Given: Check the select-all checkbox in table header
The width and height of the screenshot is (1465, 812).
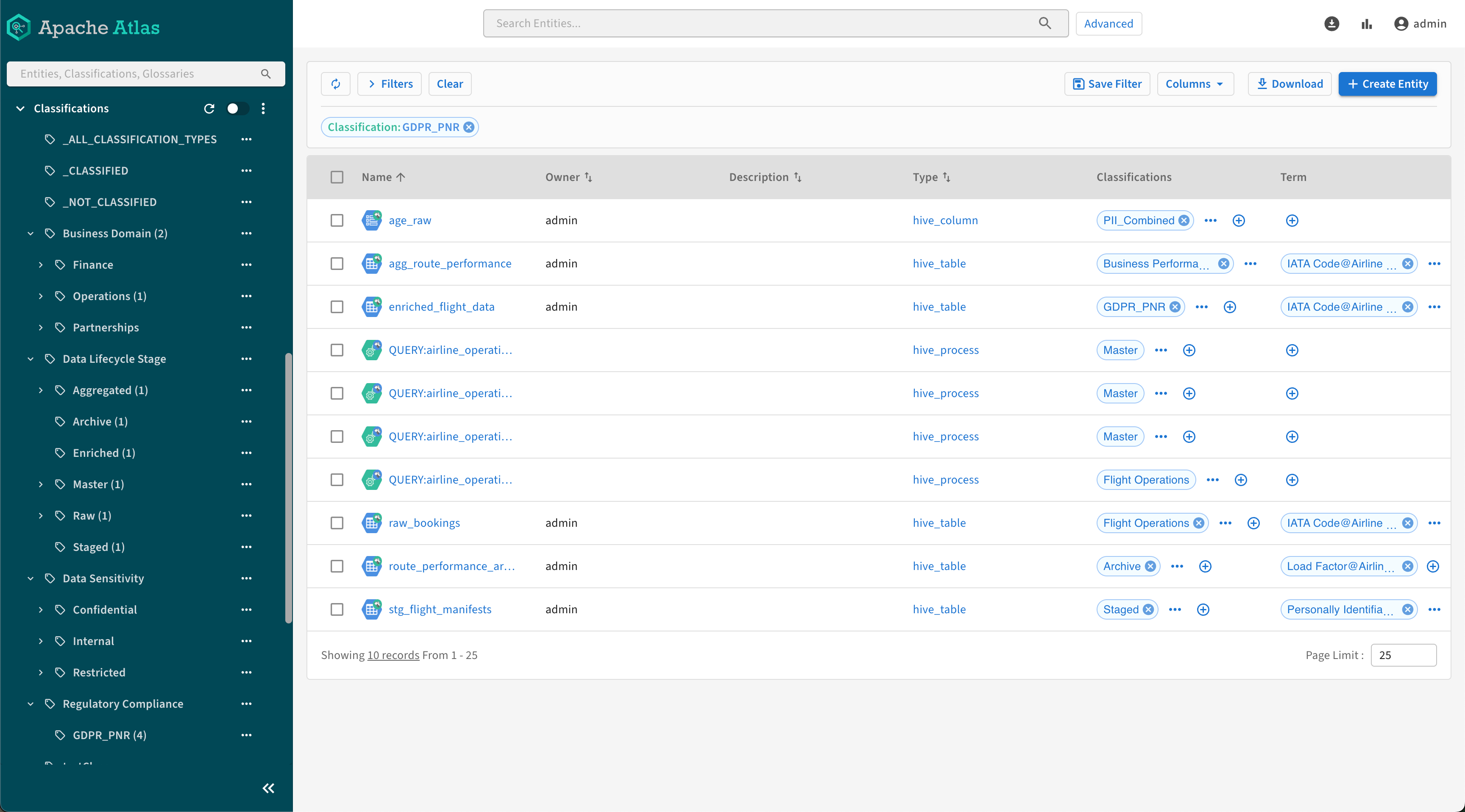Looking at the screenshot, I should tap(337, 177).
